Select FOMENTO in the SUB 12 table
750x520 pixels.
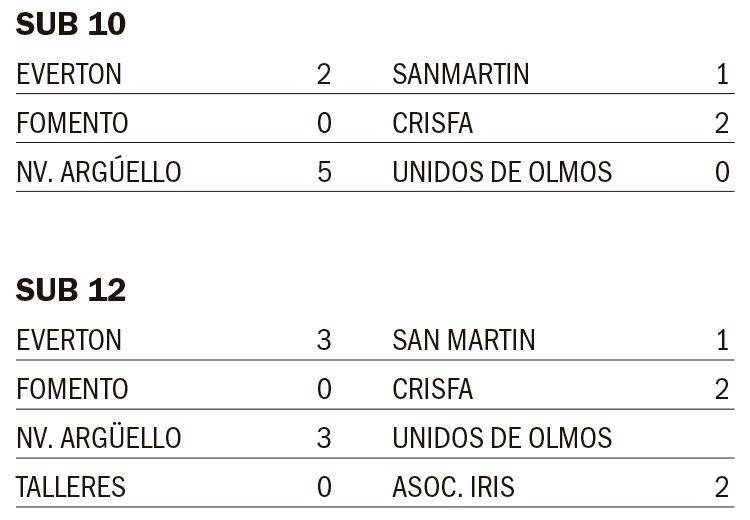point(72,389)
